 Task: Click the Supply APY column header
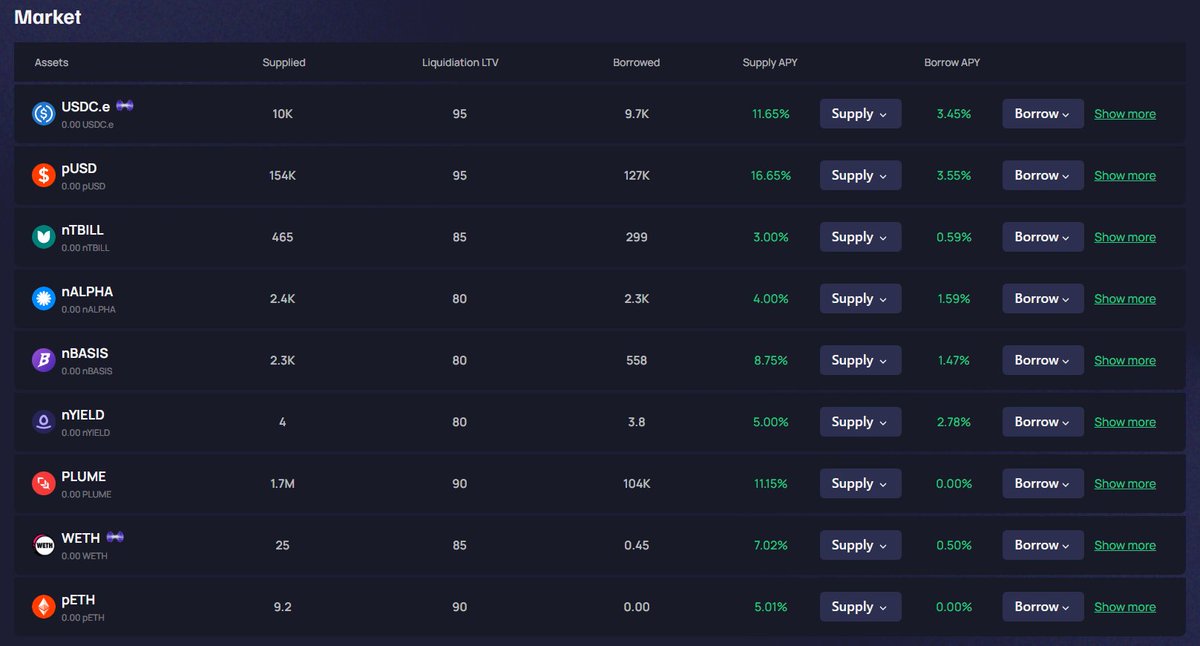pyautogui.click(x=770, y=62)
